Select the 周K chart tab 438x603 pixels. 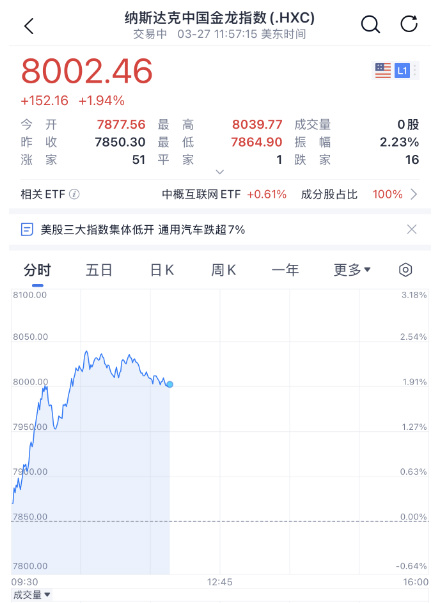[223, 270]
